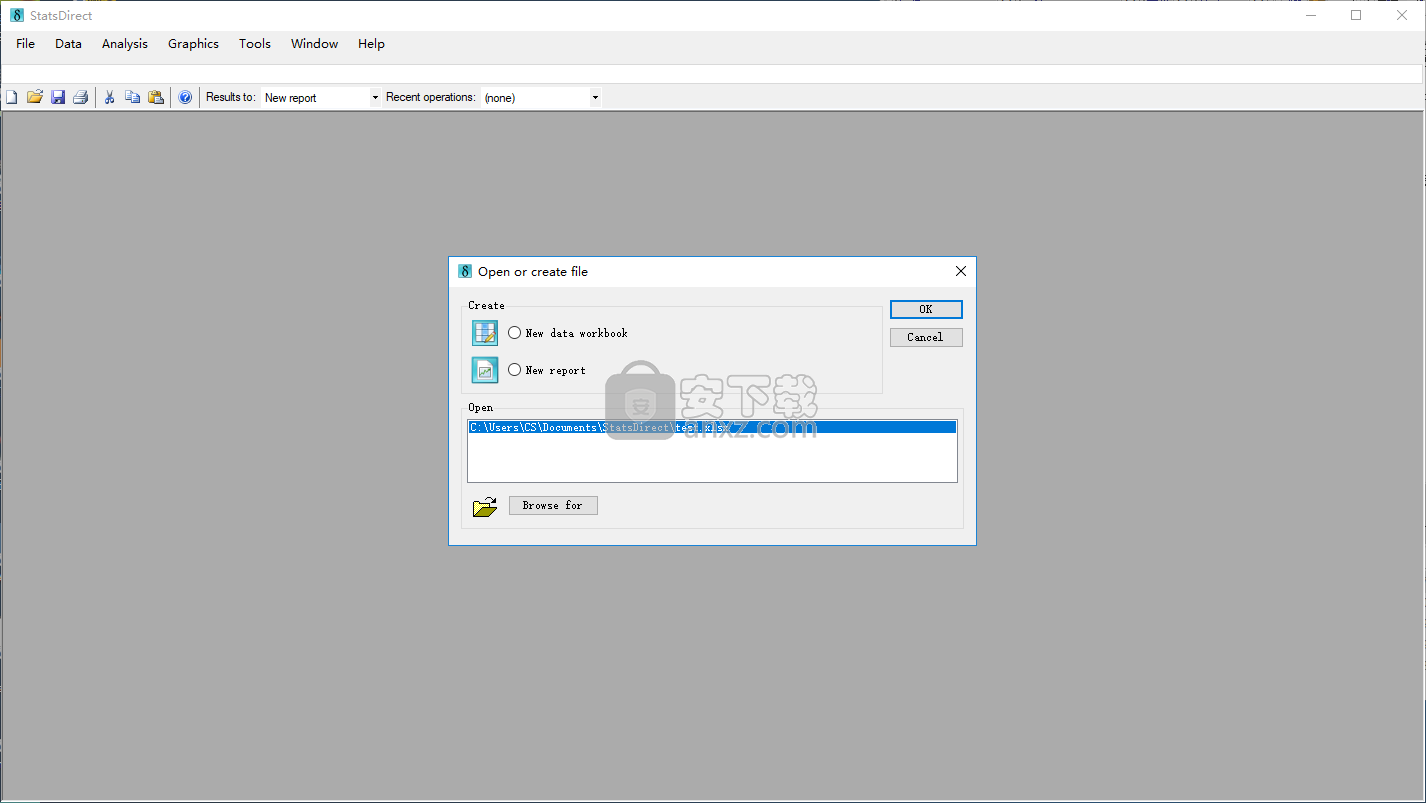Open the File menu
Image resolution: width=1426 pixels, height=803 pixels.
[25, 44]
